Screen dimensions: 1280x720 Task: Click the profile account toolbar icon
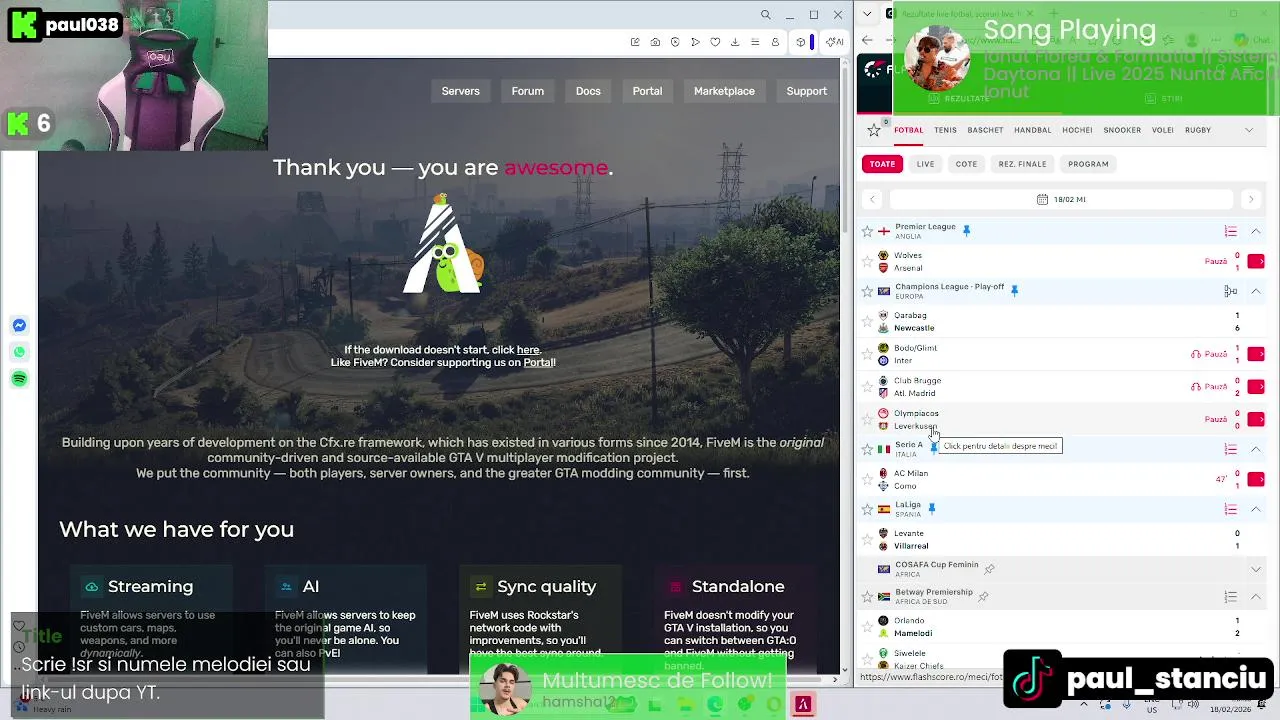point(775,42)
